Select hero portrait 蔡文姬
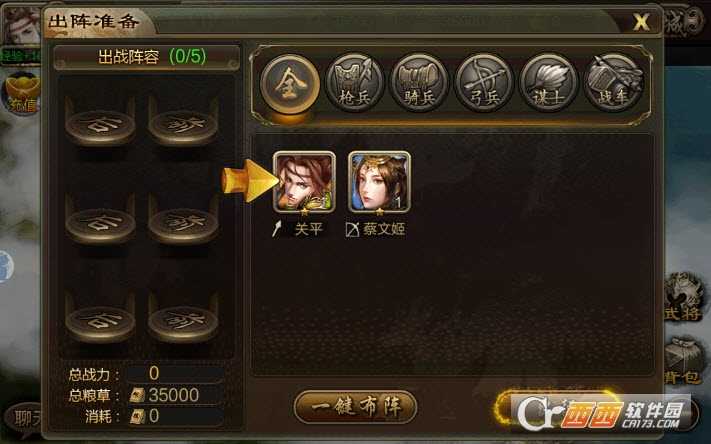711x444 pixels. pyautogui.click(x=379, y=182)
